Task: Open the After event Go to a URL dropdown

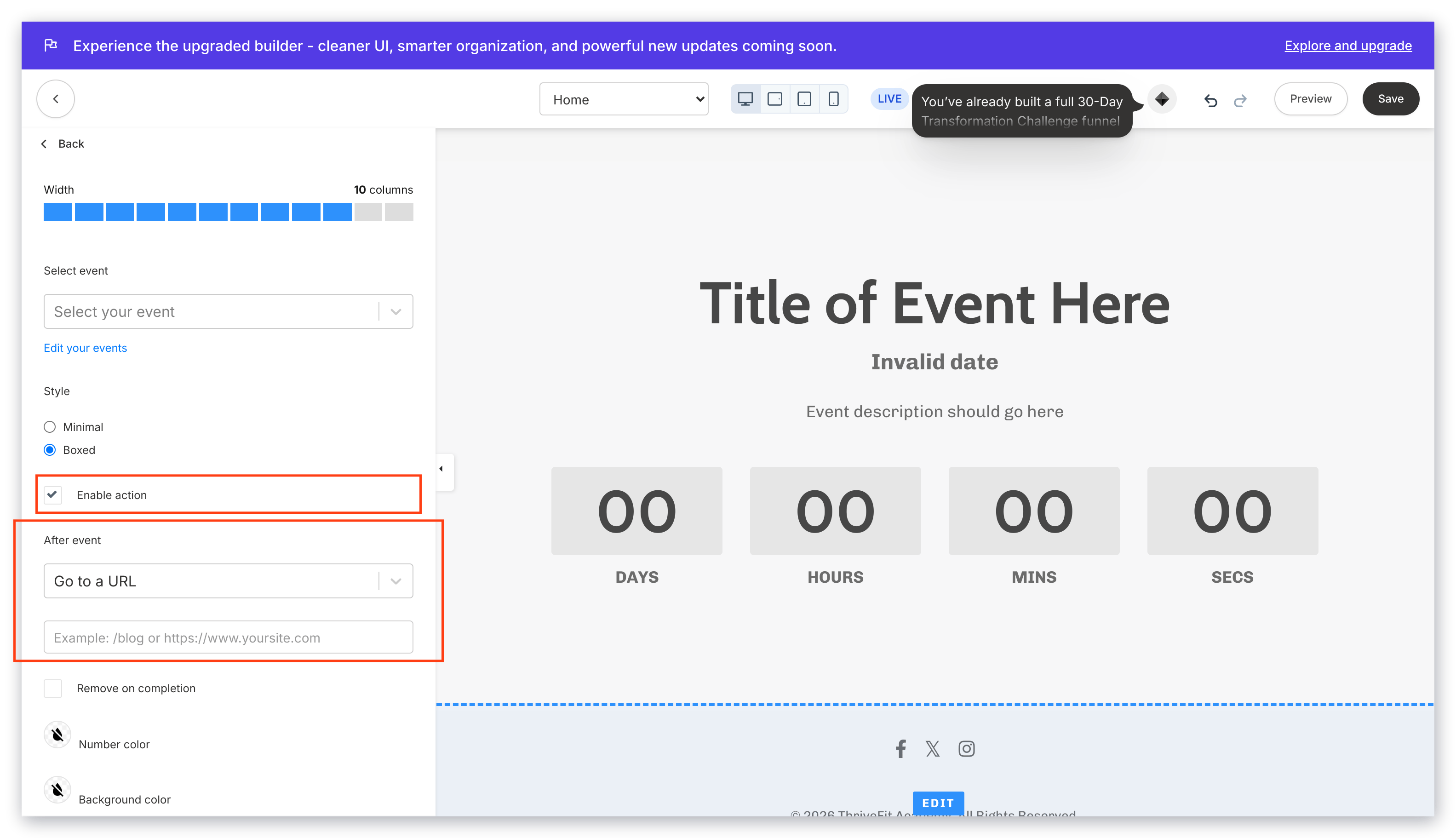Action: point(229,581)
